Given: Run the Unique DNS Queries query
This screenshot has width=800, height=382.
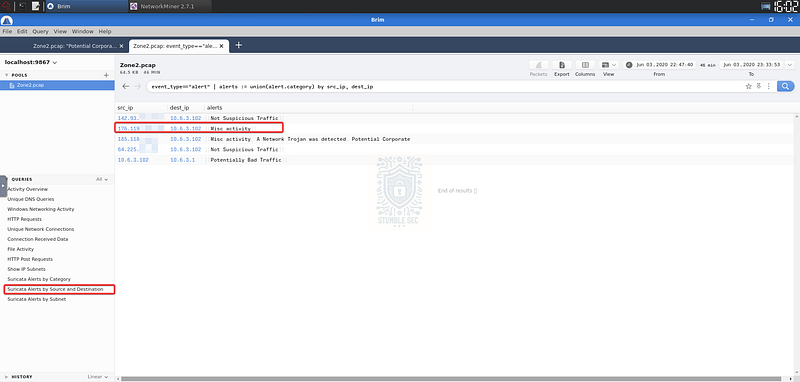Looking at the screenshot, I should point(31,199).
